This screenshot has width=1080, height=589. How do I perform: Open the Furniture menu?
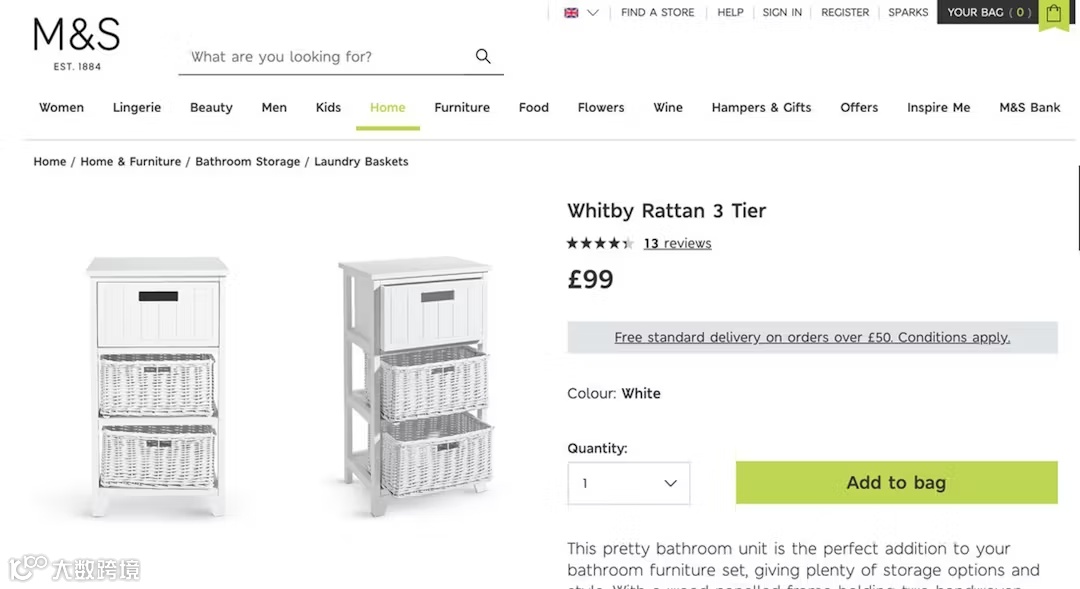coord(462,107)
